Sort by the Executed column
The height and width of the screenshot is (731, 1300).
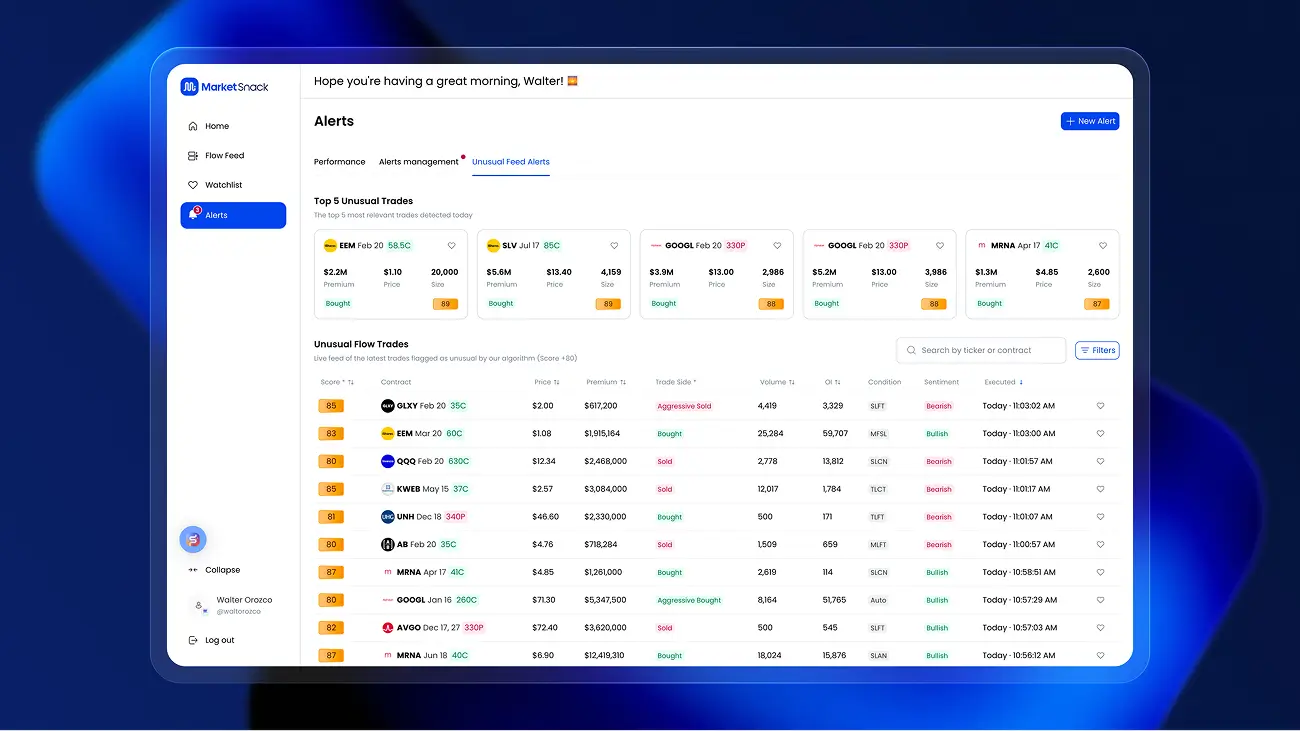[x=1003, y=382]
